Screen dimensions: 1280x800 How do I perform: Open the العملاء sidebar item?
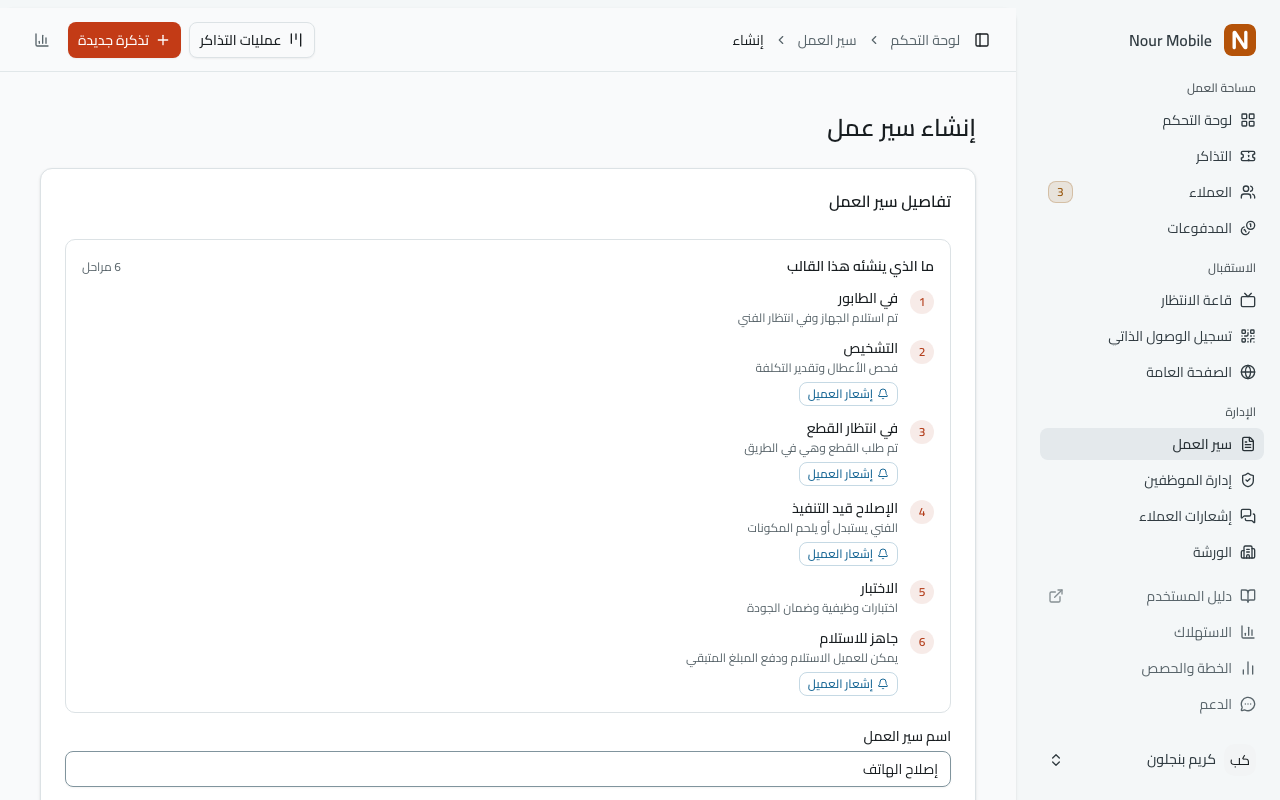pyautogui.click(x=1152, y=192)
